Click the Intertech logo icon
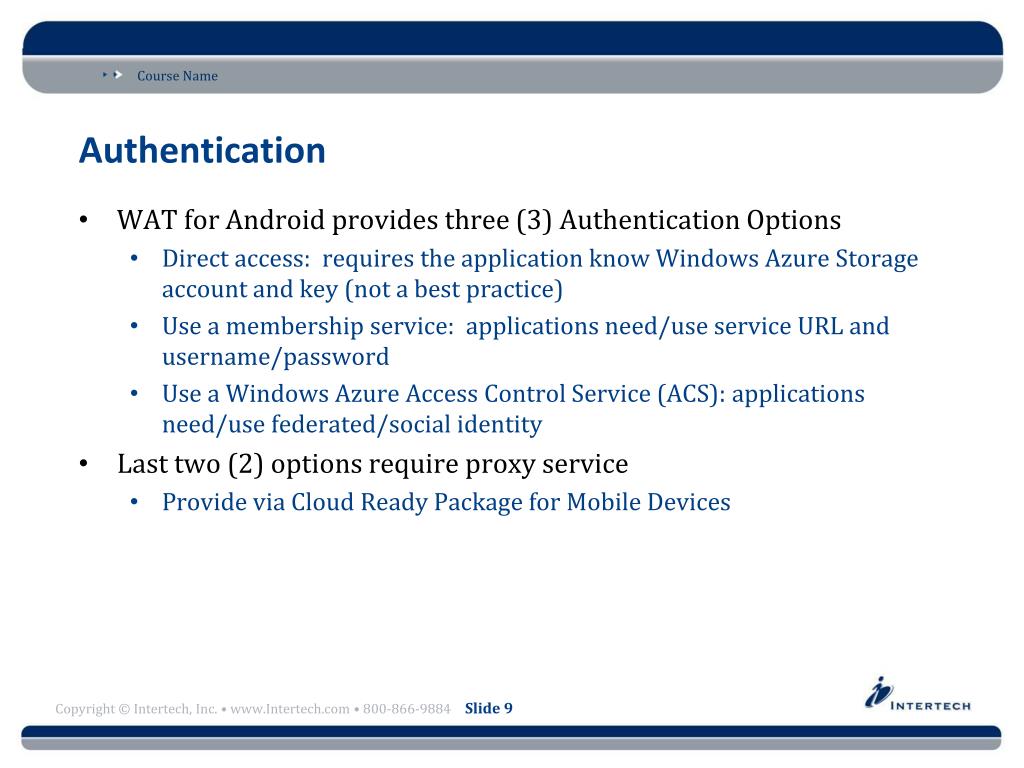 click(x=878, y=692)
